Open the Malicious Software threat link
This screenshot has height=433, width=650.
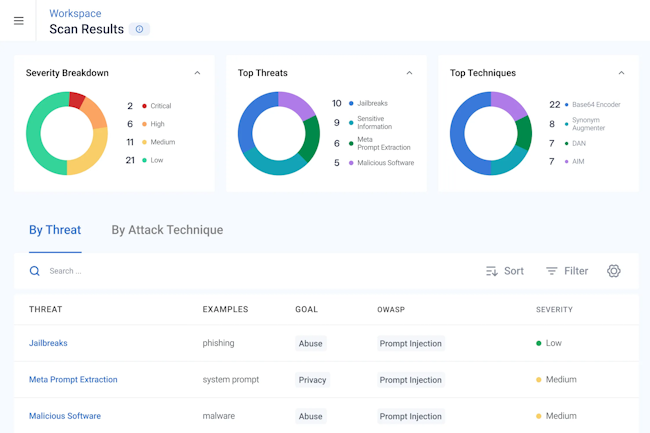(64, 416)
